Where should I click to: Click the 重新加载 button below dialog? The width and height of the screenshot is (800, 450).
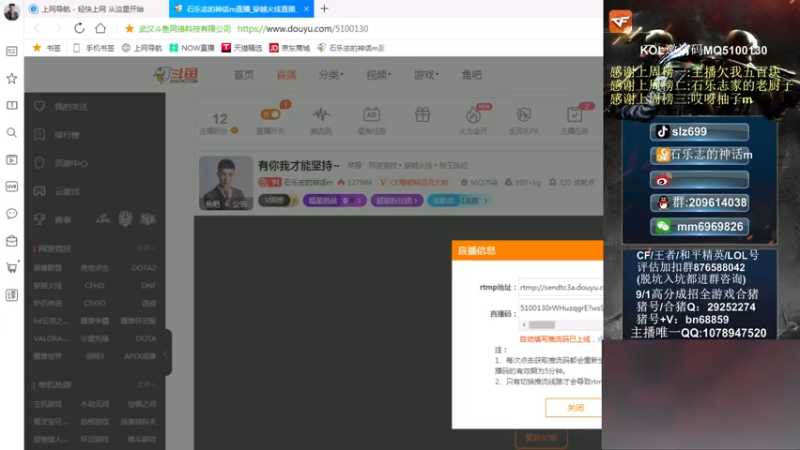(x=541, y=438)
